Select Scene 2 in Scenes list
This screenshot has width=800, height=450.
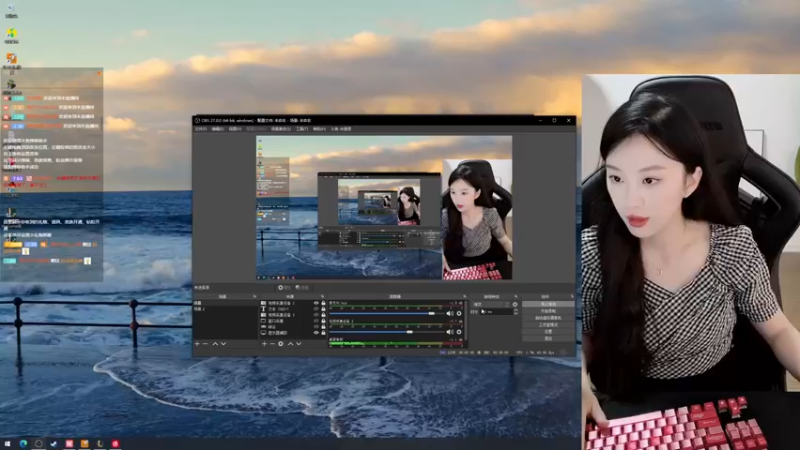point(226,309)
